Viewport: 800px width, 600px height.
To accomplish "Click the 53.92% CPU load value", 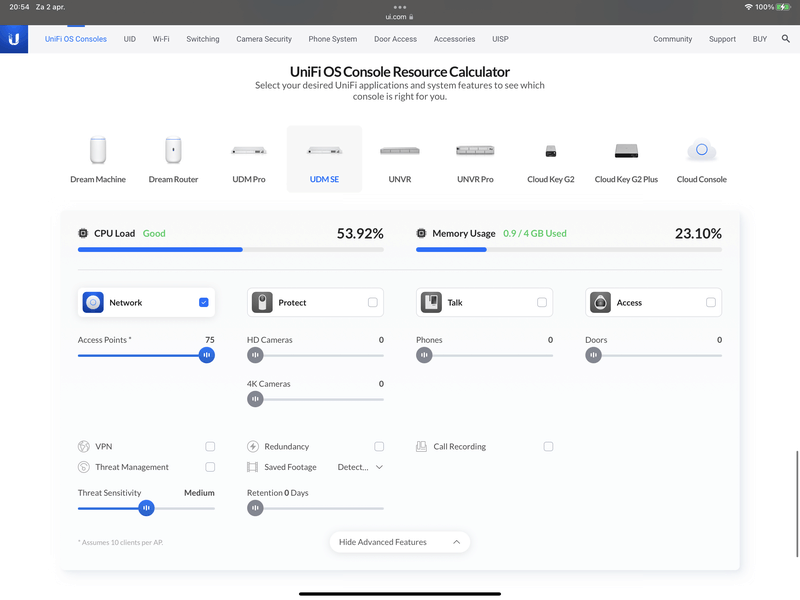I will (360, 234).
